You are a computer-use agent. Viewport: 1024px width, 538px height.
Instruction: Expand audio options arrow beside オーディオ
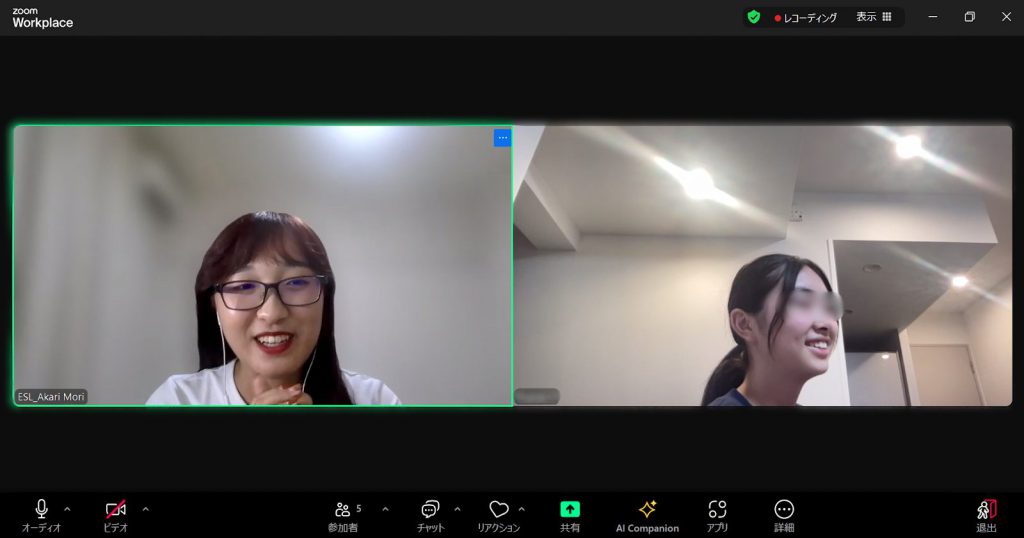coord(67,509)
